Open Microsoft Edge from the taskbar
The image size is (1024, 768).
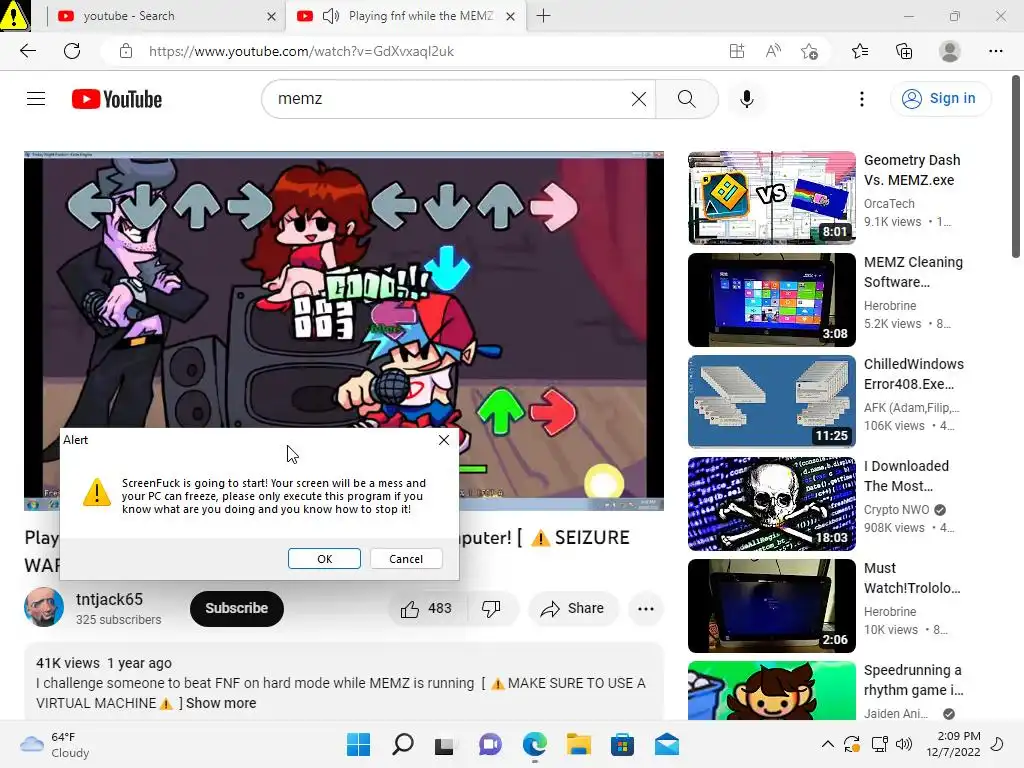[534, 744]
